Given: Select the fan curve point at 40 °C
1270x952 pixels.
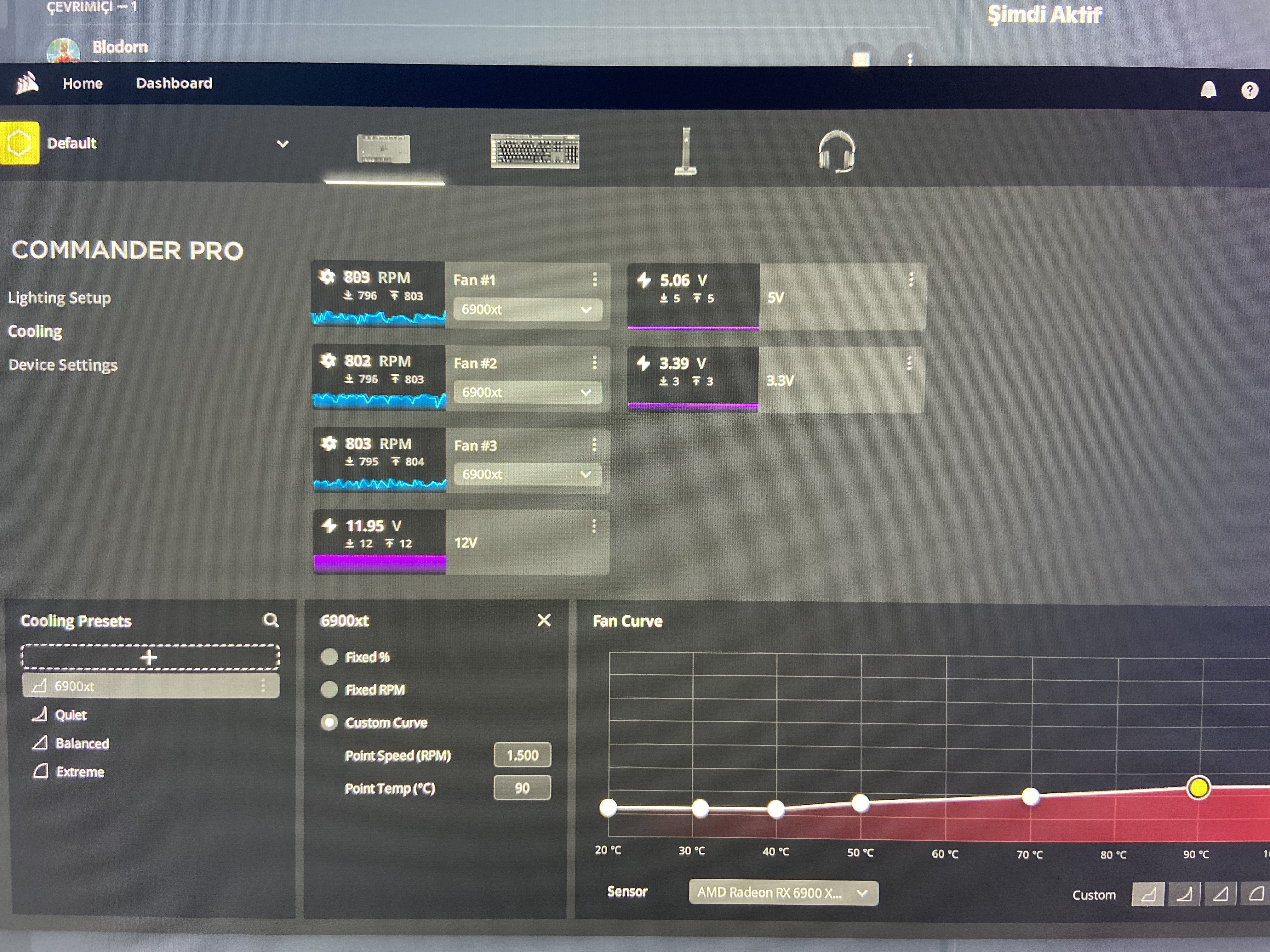Looking at the screenshot, I should coord(776,809).
